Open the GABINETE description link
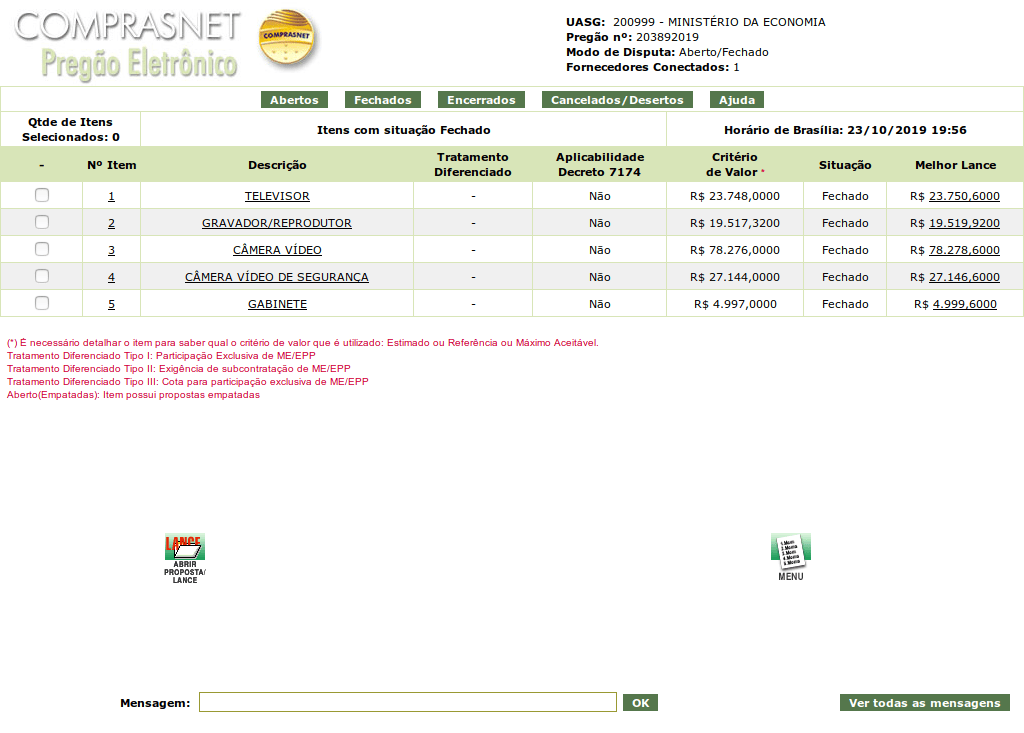This screenshot has height=733, width=1024. pyautogui.click(x=277, y=304)
